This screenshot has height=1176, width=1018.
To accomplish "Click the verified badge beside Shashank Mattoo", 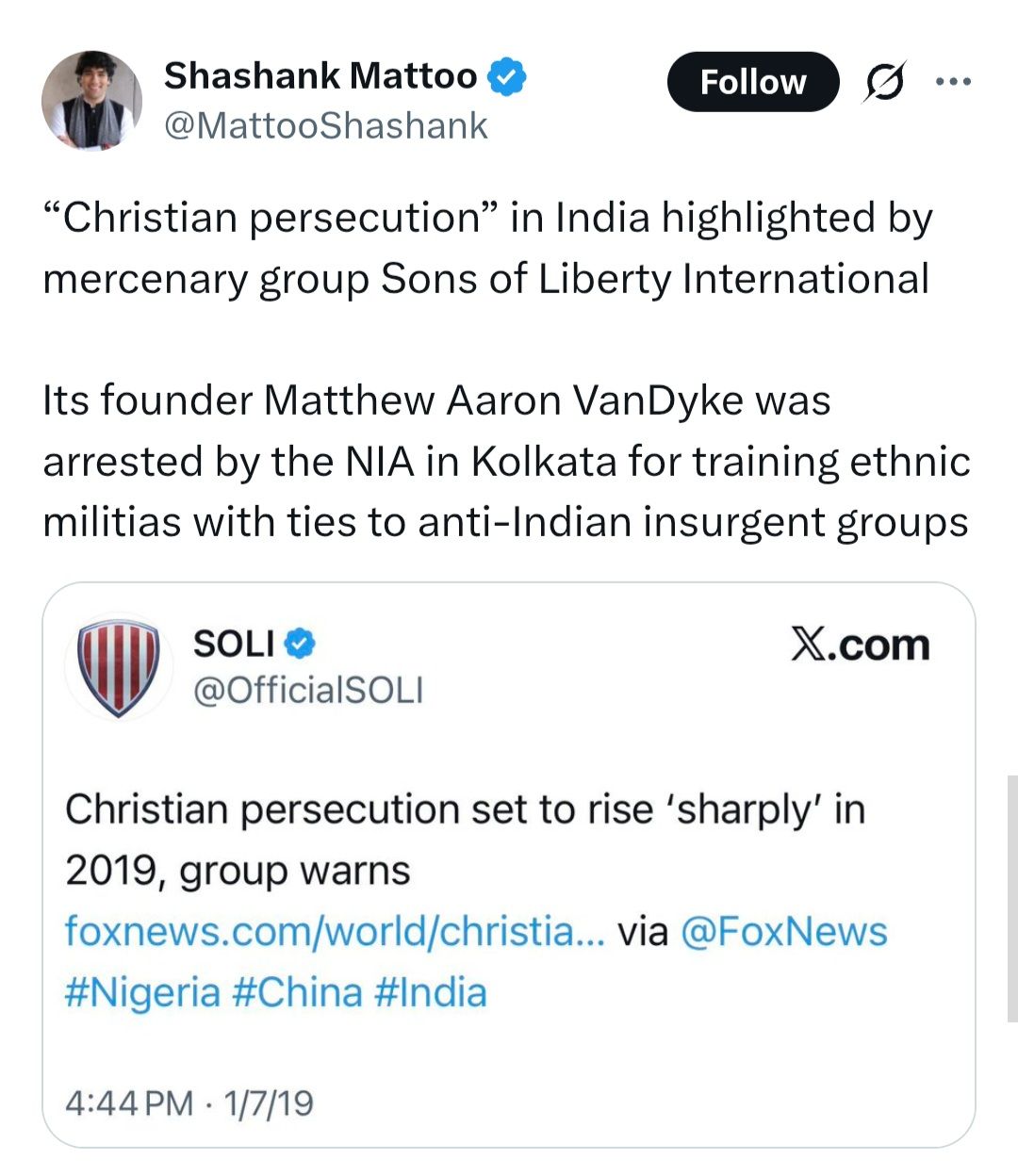I will pos(506,77).
